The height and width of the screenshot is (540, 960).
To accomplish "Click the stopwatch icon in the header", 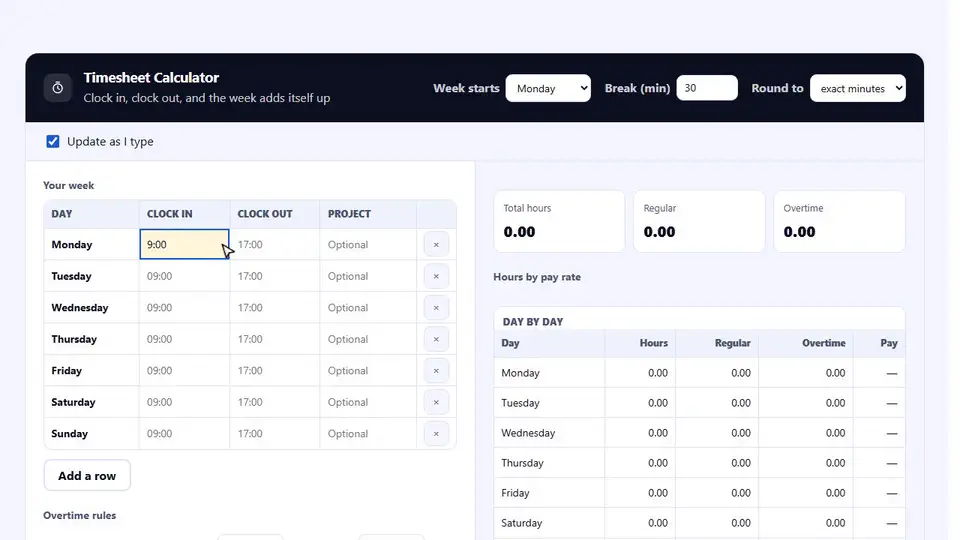I will point(58,88).
